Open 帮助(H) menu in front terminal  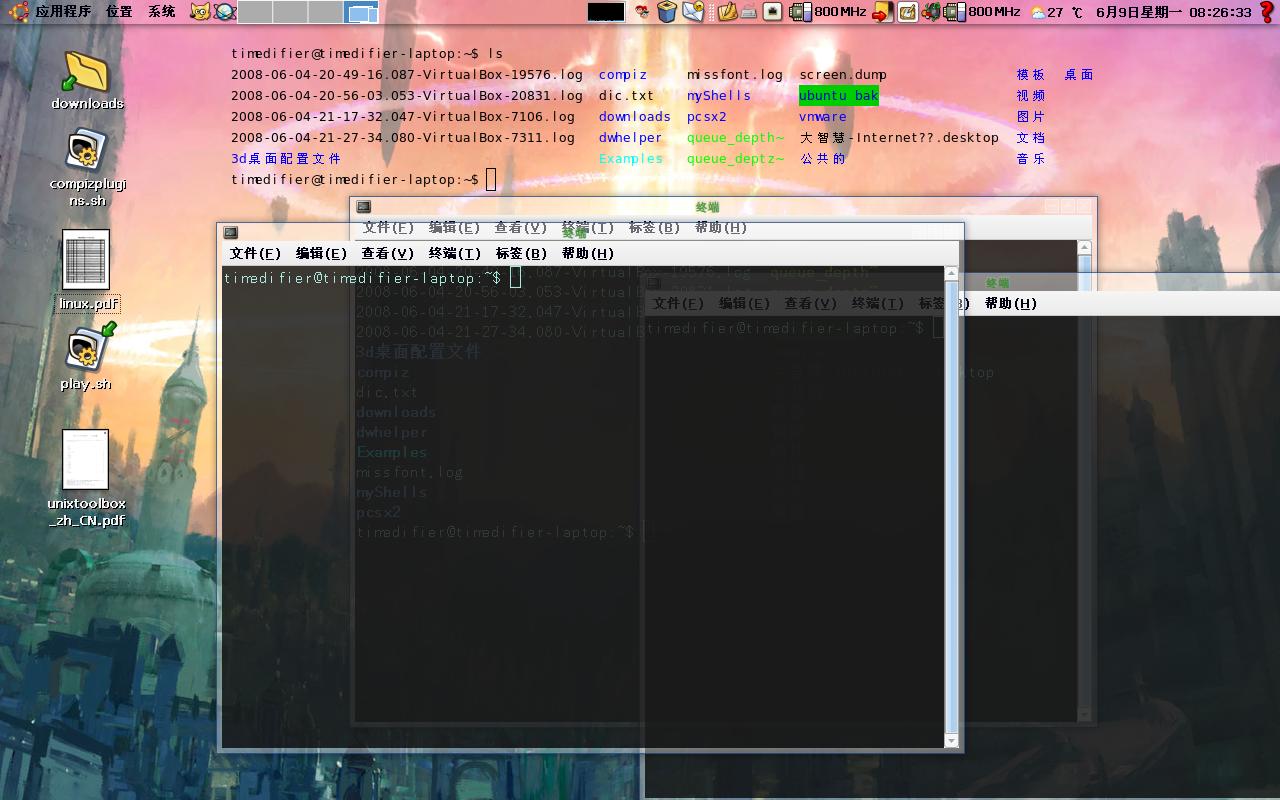588,254
